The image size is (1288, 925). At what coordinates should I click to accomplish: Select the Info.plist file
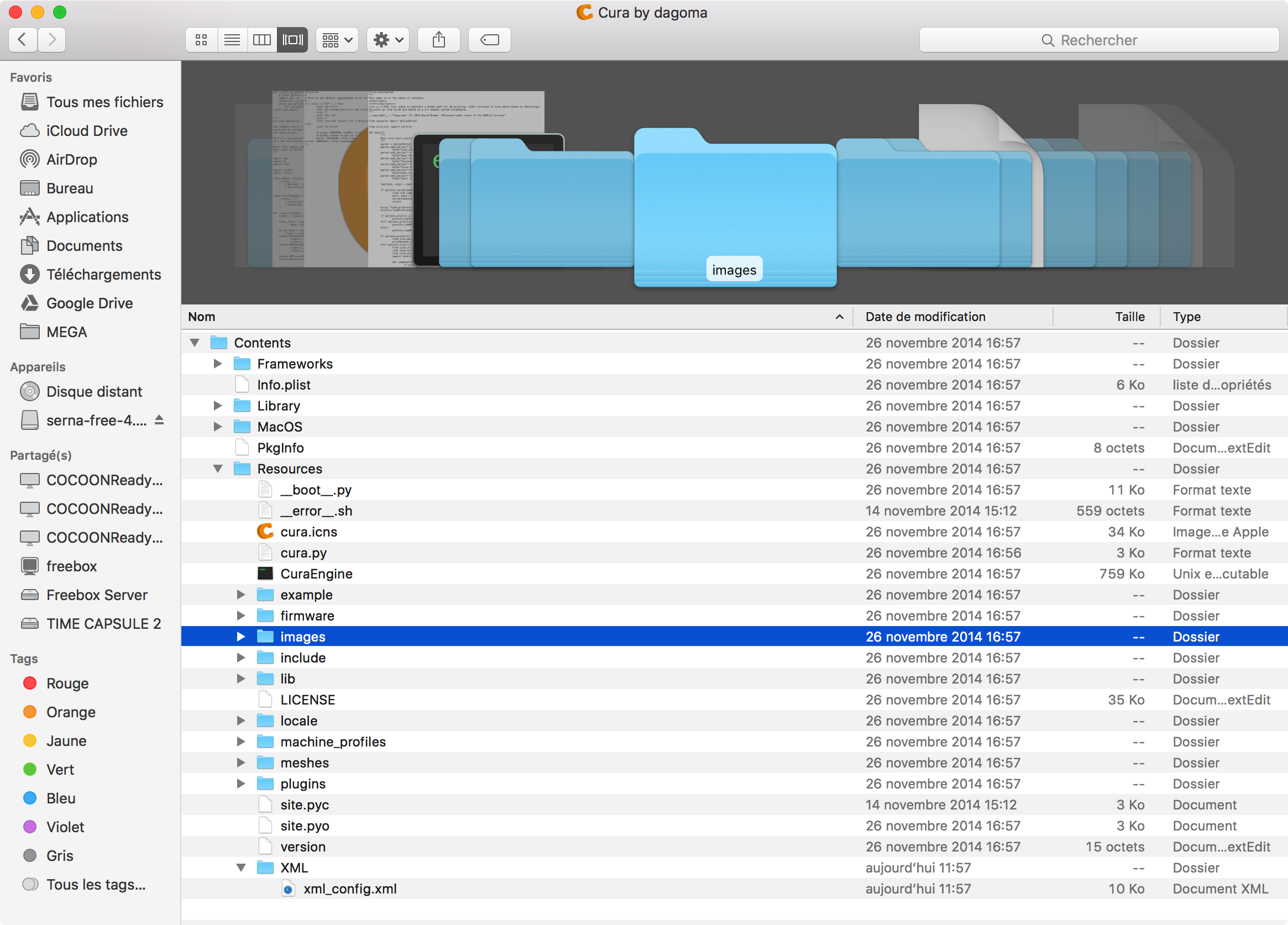[x=734, y=385]
